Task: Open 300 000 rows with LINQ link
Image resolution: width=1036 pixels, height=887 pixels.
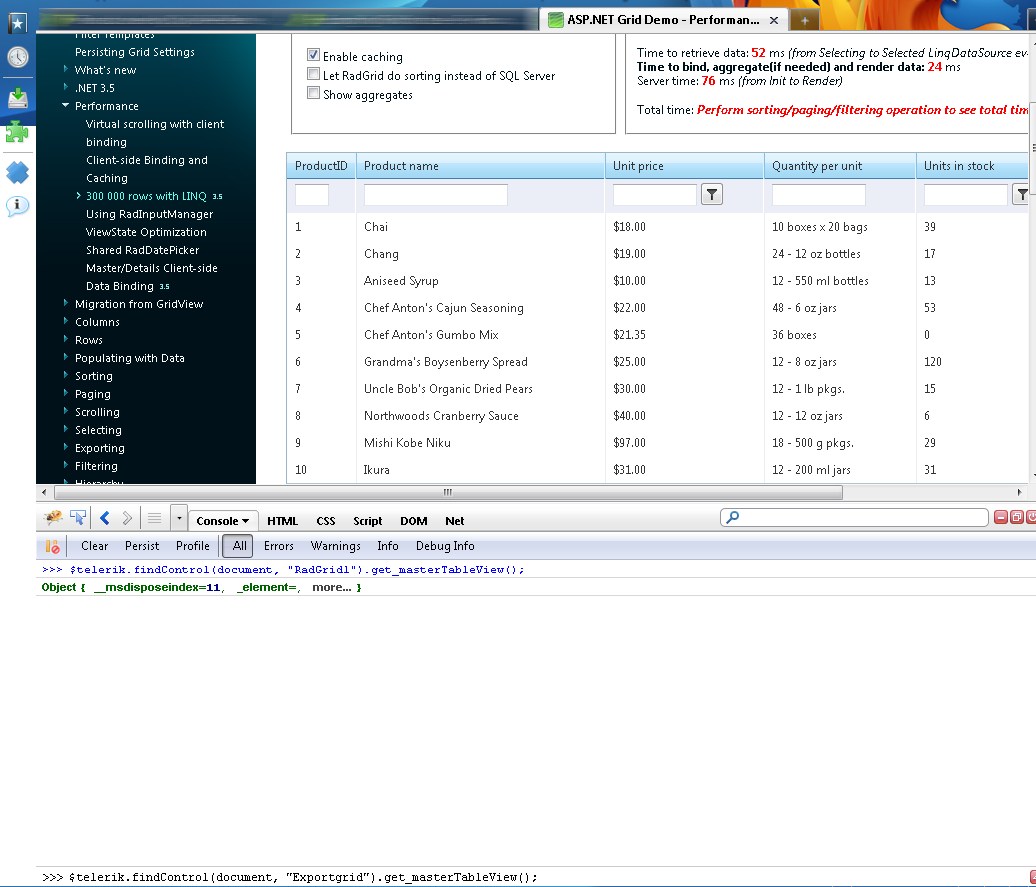Action: [x=146, y=196]
